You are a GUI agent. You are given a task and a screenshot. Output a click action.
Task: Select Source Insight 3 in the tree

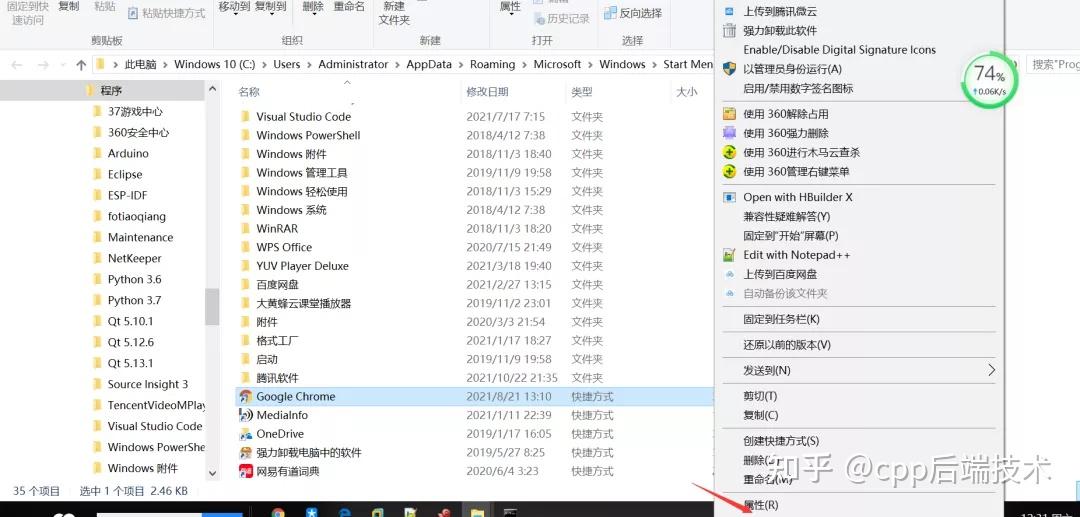click(147, 384)
